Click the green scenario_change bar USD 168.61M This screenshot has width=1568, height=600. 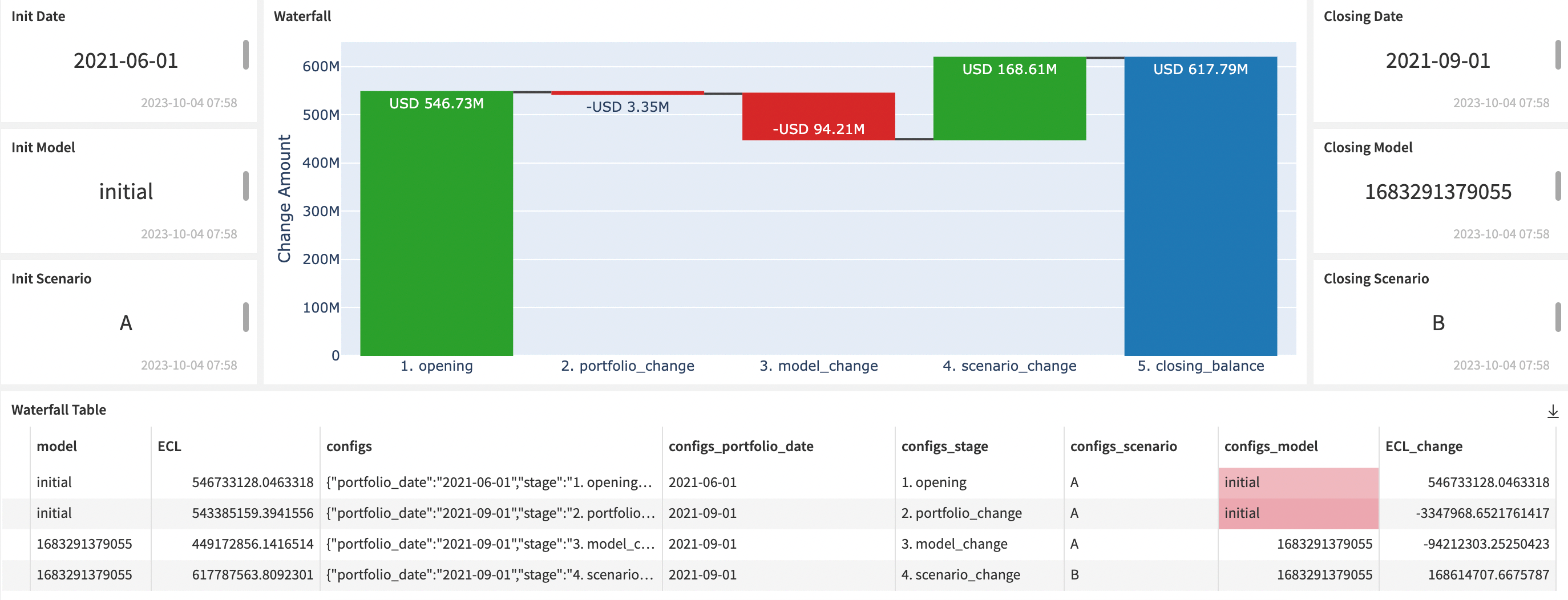click(1009, 98)
